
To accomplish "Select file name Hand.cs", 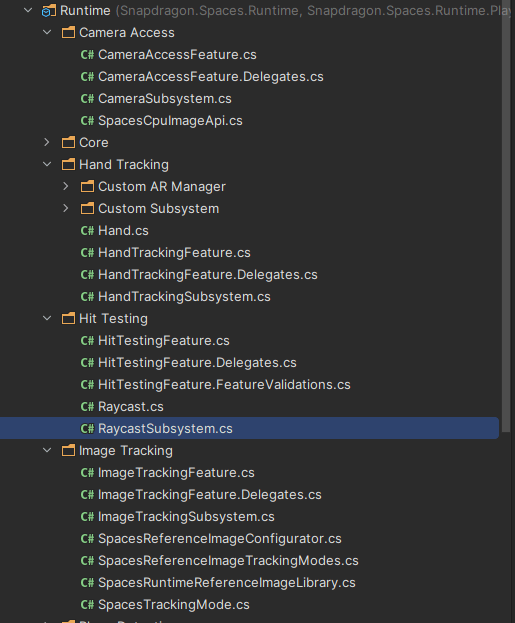I will (x=123, y=230).
